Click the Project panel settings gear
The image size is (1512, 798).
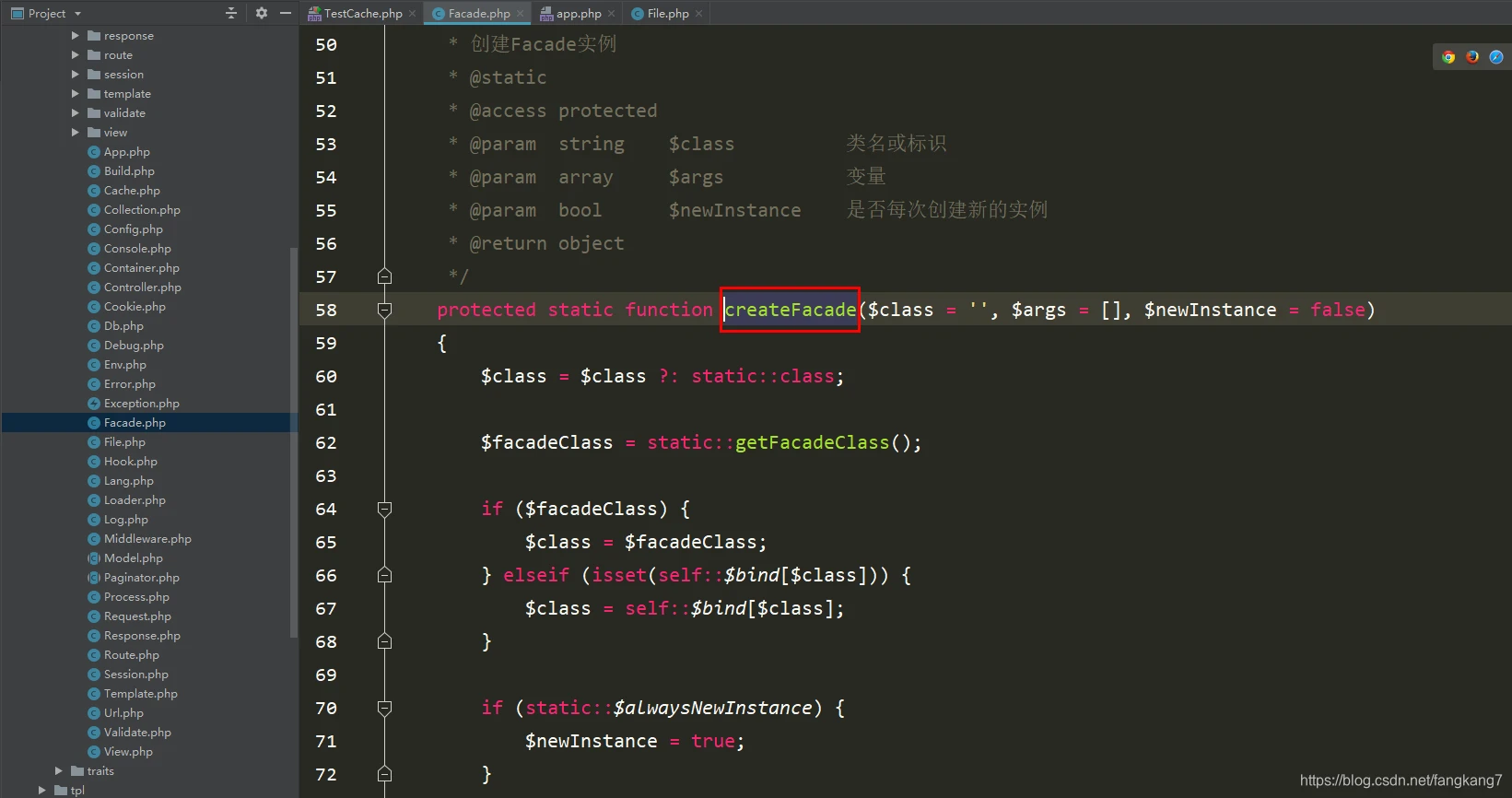pyautogui.click(x=262, y=13)
